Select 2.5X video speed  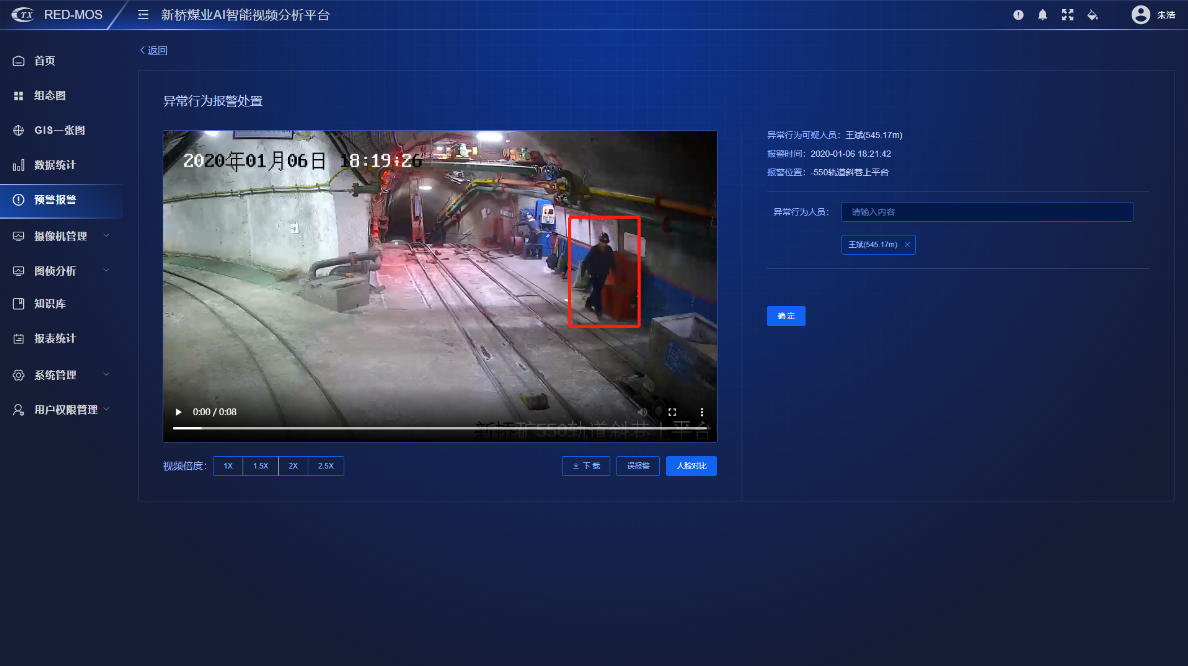click(x=326, y=466)
